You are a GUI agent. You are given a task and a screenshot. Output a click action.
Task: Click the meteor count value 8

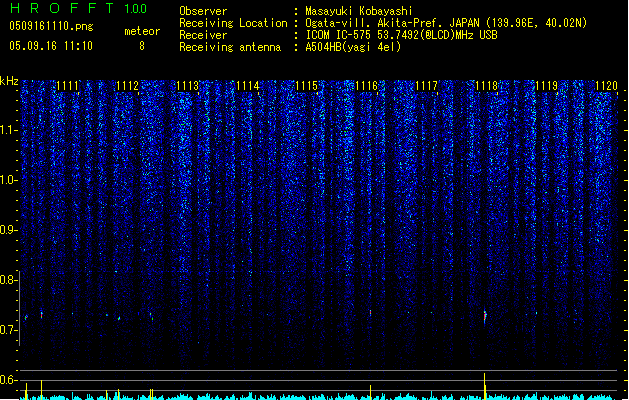(142, 46)
